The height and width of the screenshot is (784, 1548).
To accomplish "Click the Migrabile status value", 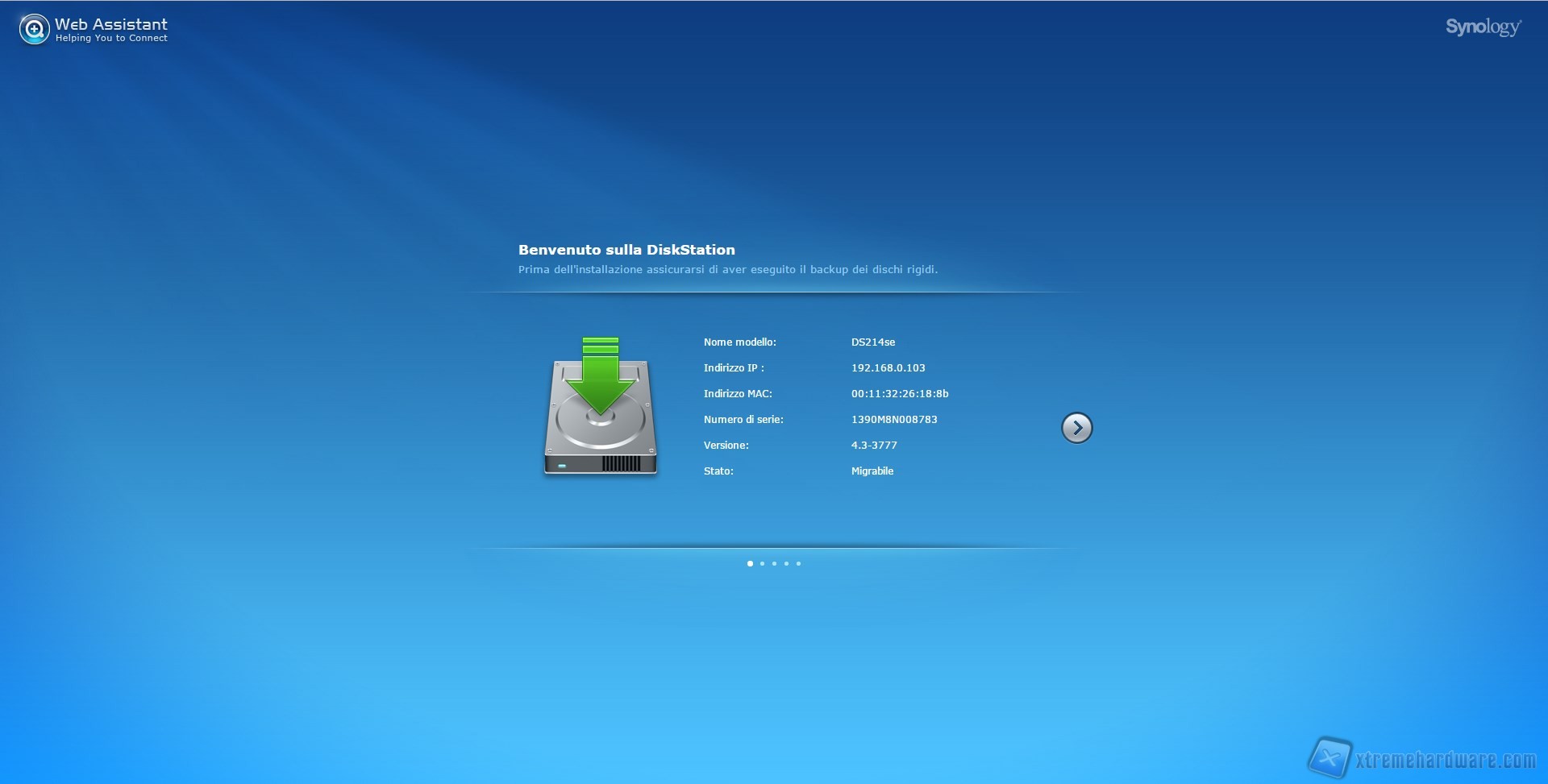I will pos(872,471).
